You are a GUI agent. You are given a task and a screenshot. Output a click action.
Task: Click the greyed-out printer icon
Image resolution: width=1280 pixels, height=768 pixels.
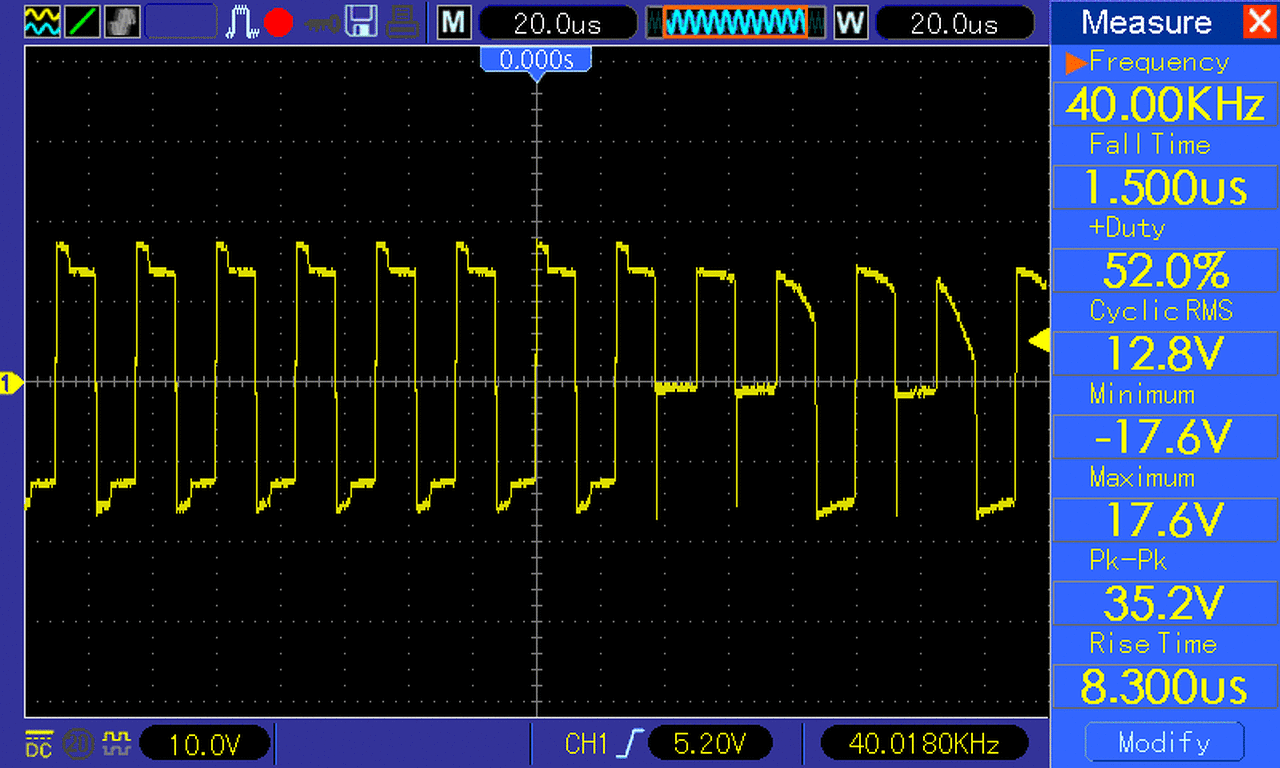point(401,21)
